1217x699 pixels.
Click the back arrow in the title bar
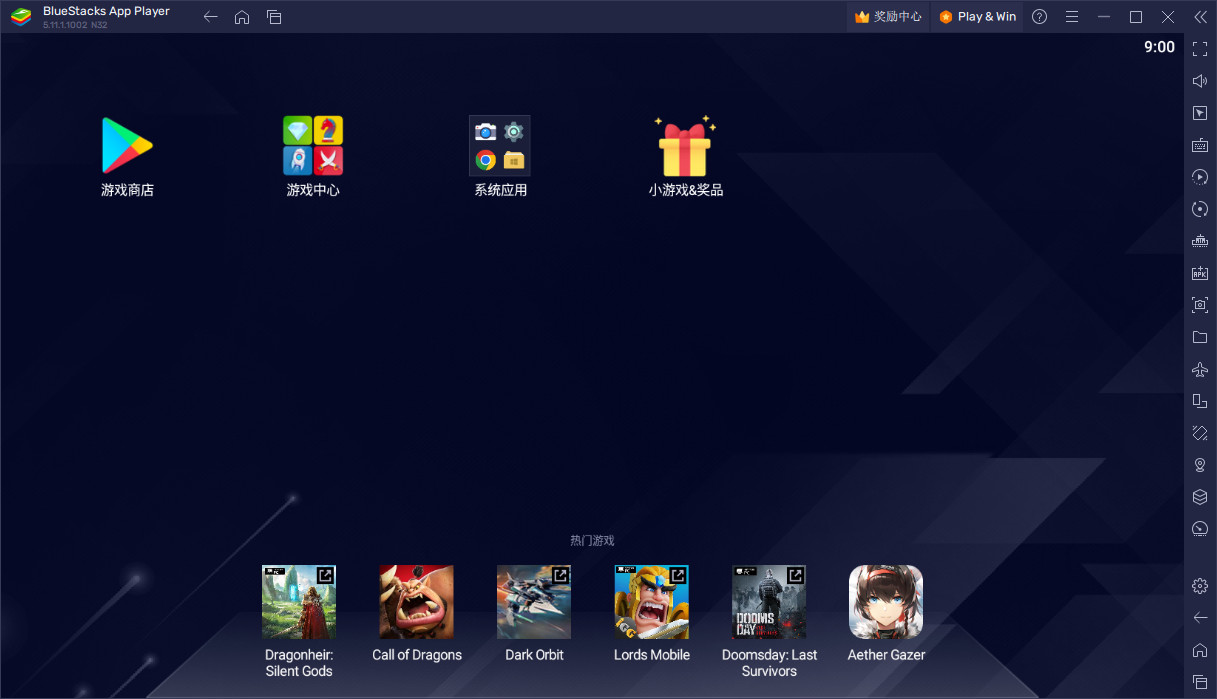point(210,17)
